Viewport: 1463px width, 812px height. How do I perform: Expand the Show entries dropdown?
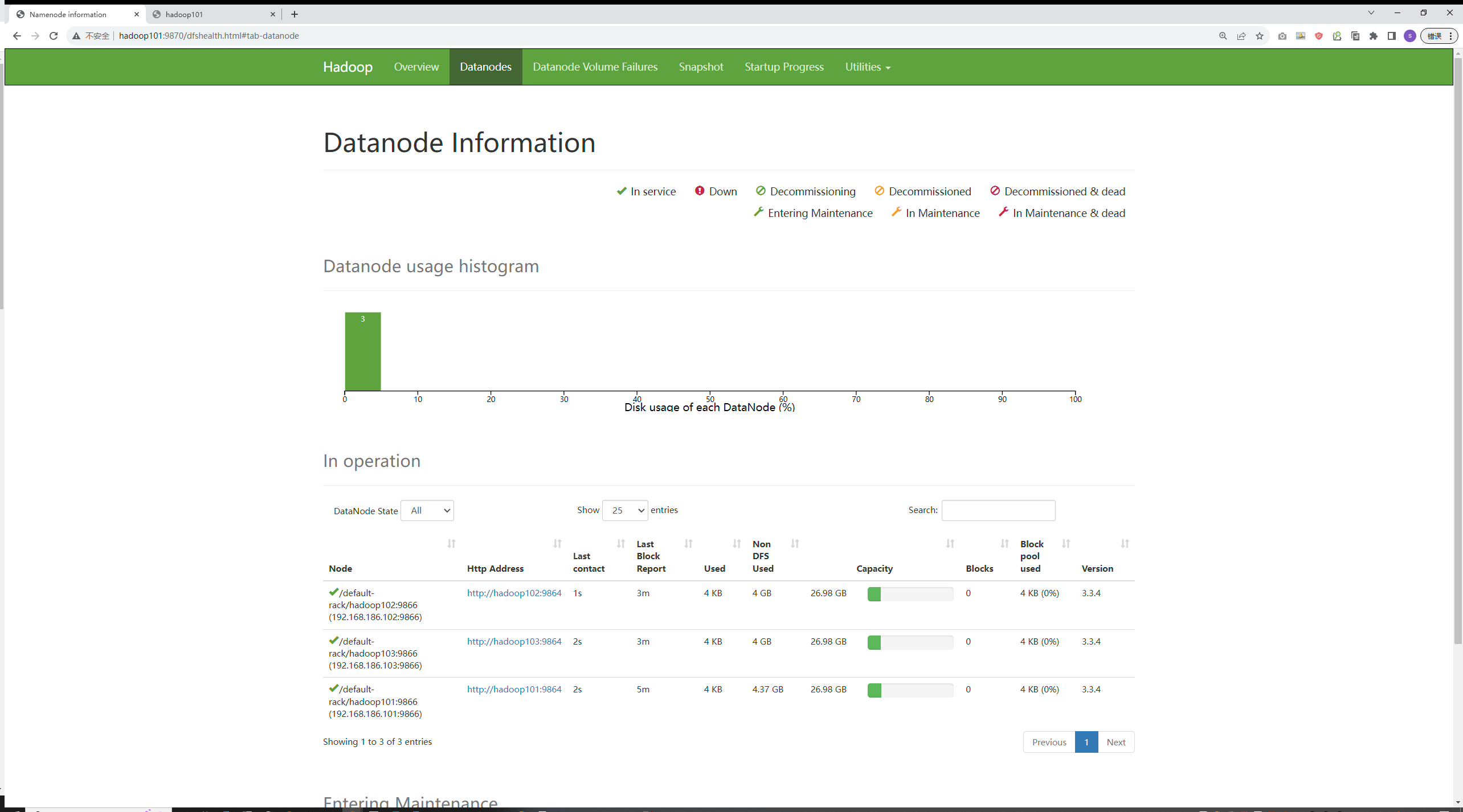[625, 510]
